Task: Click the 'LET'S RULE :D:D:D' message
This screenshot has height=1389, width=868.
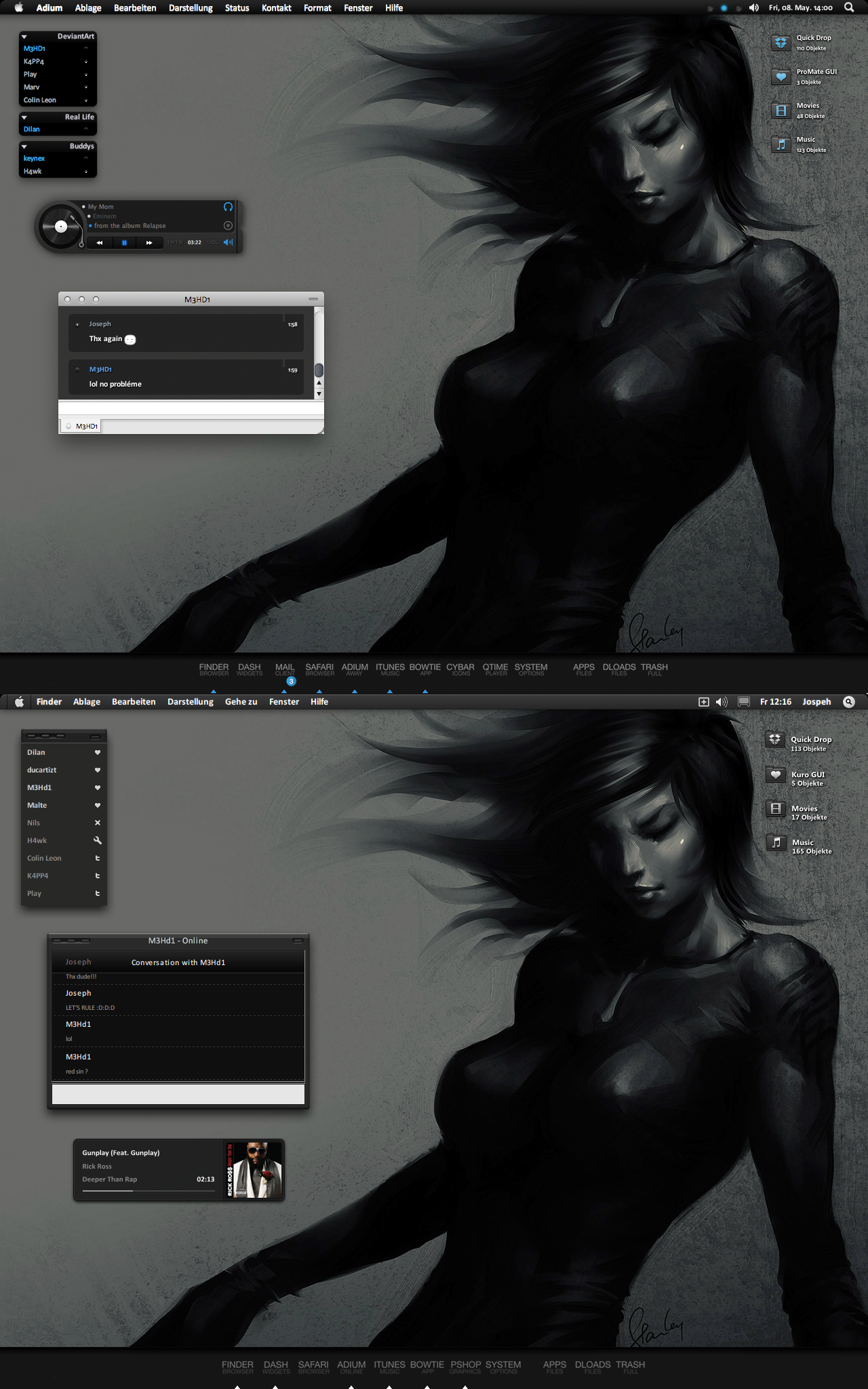Action: (90, 1008)
